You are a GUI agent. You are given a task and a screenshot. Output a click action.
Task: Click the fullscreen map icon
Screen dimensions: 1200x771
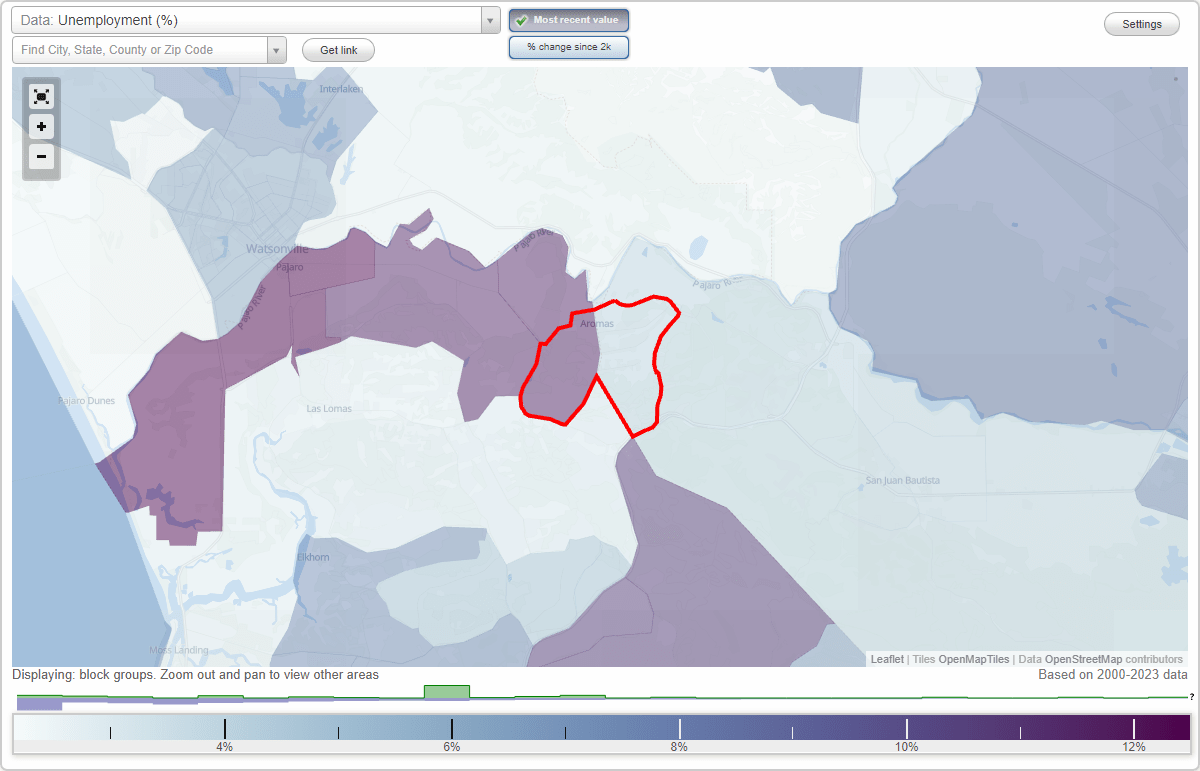pyautogui.click(x=41, y=97)
